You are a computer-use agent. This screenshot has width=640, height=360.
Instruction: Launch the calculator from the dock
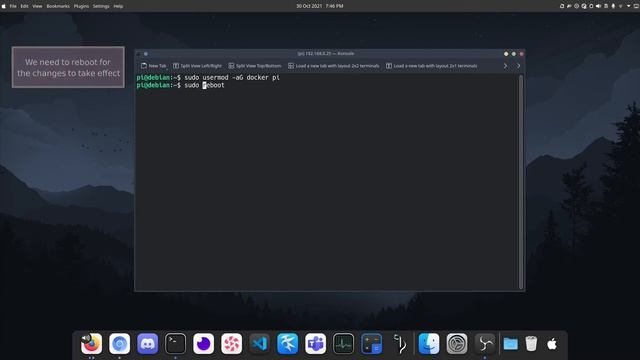pyautogui.click(x=371, y=344)
